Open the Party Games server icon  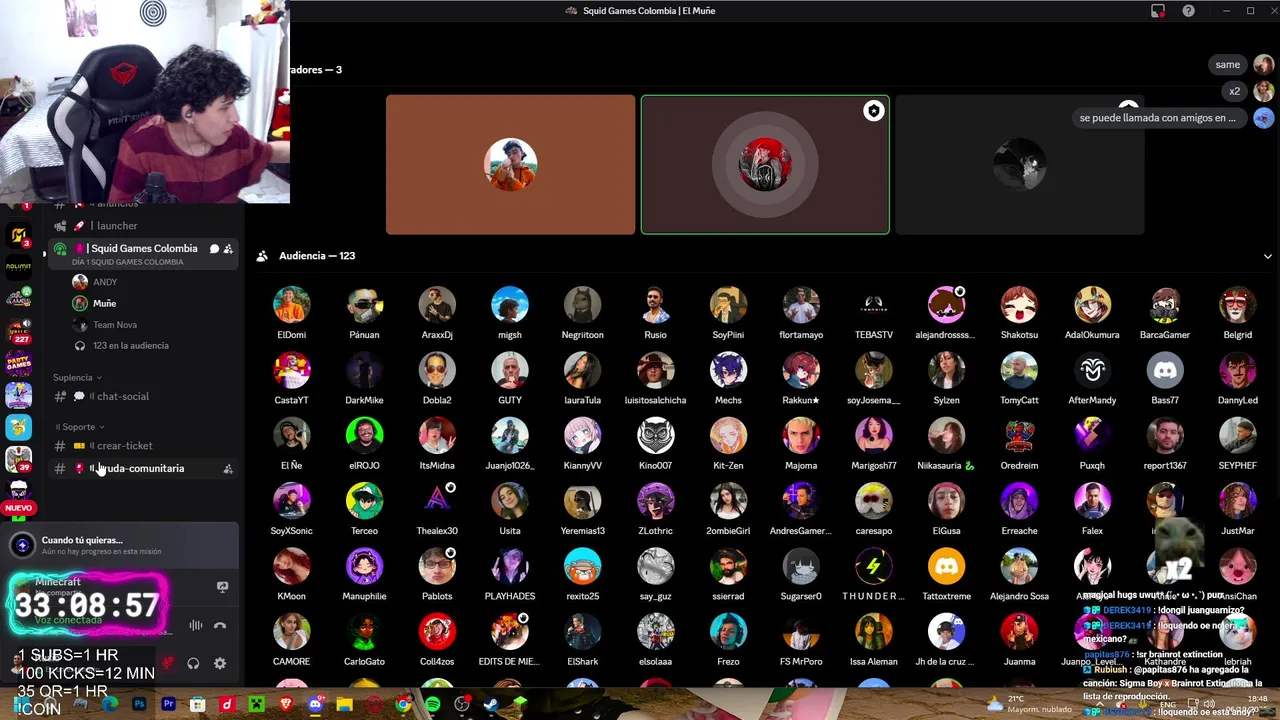(19, 362)
